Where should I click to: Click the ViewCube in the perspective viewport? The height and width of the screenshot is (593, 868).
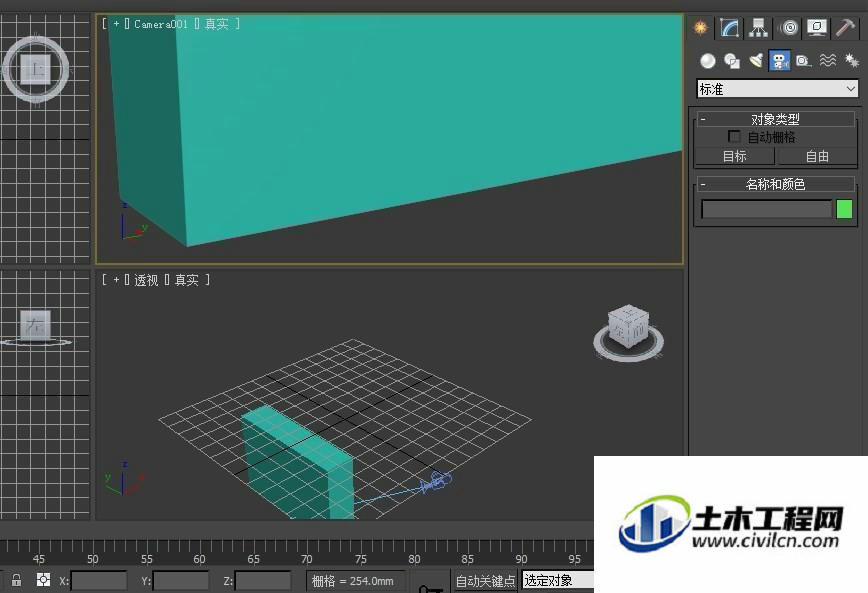(x=628, y=328)
